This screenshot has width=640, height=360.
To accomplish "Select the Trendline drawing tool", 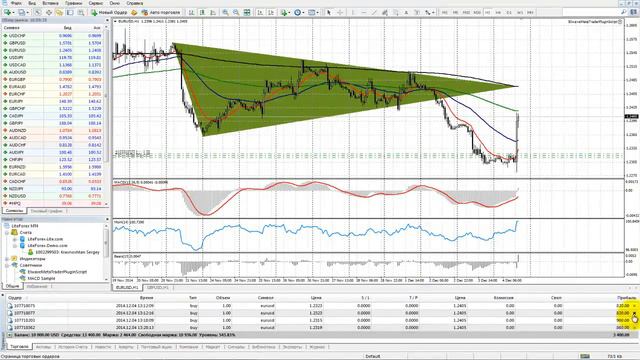I will click(374, 13).
